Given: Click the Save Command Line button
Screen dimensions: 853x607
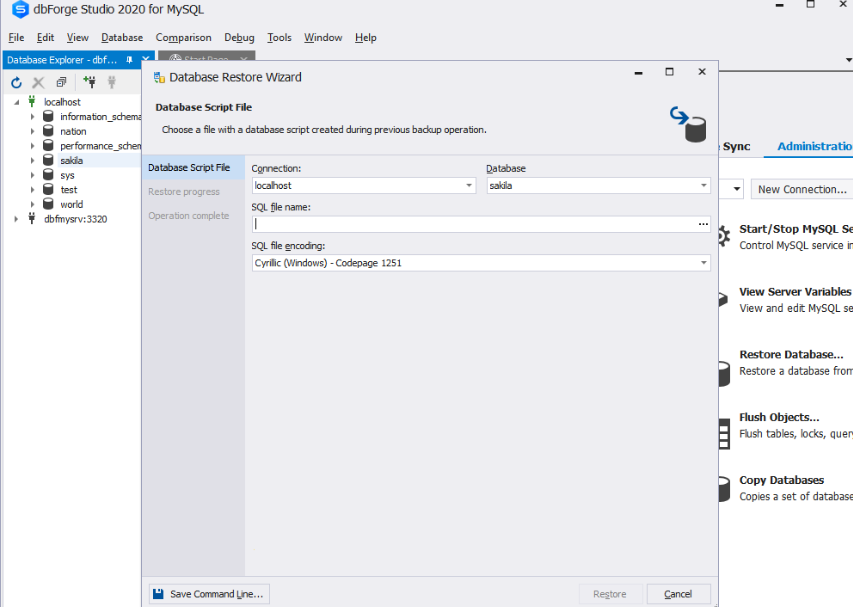Looking at the screenshot, I should coord(209,594).
